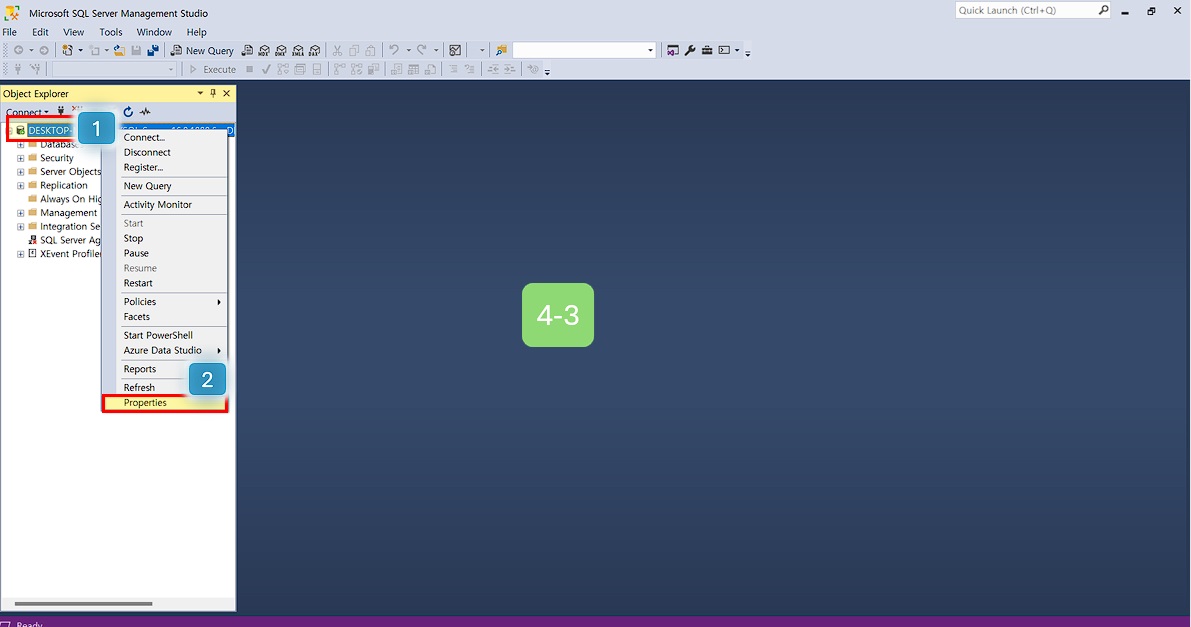Screen dimensions: 1191x627
Task: Click the Refresh icon in Object Explorer
Action: [128, 112]
